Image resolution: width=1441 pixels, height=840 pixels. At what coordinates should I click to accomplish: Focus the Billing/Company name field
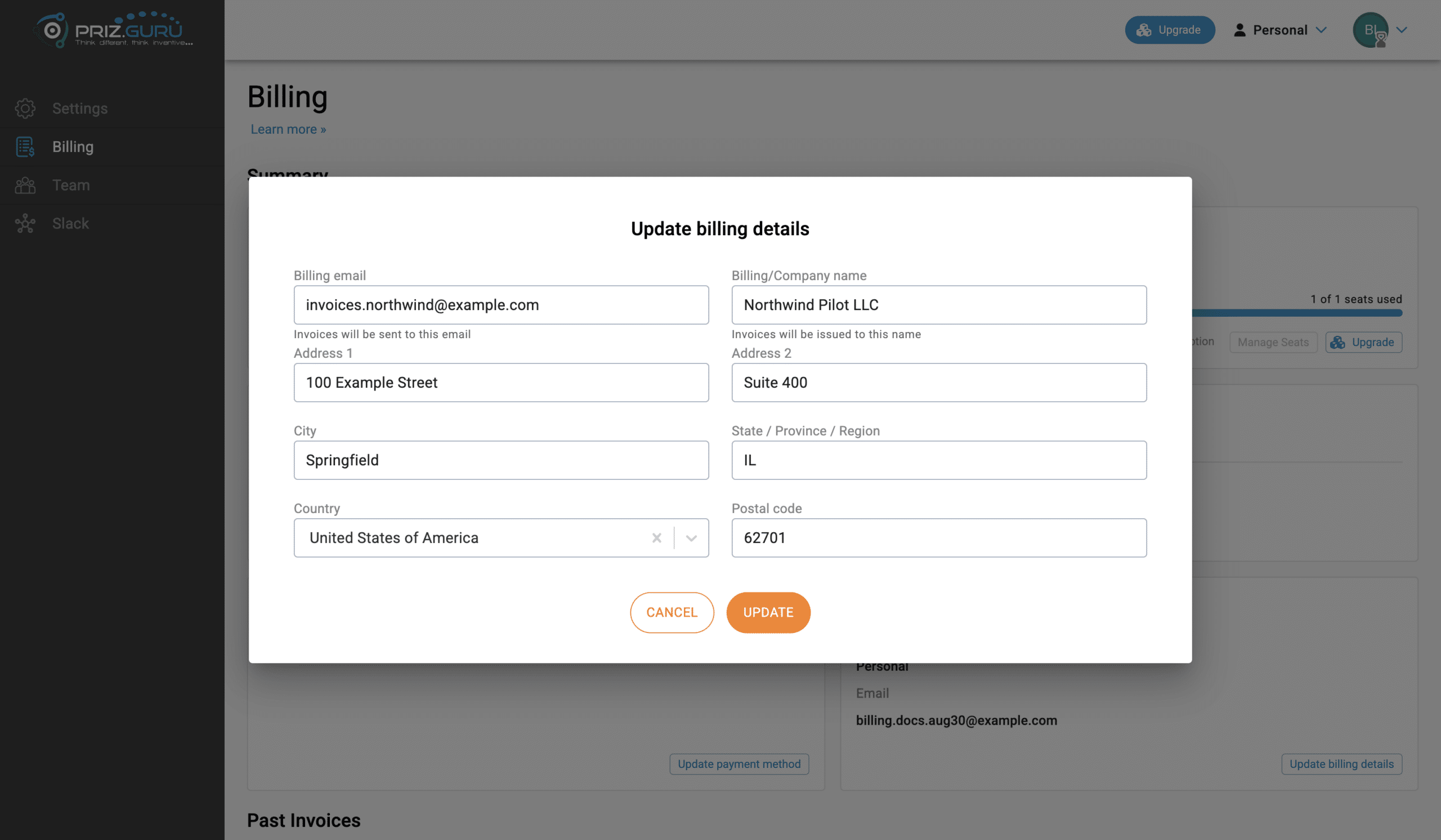pos(939,304)
